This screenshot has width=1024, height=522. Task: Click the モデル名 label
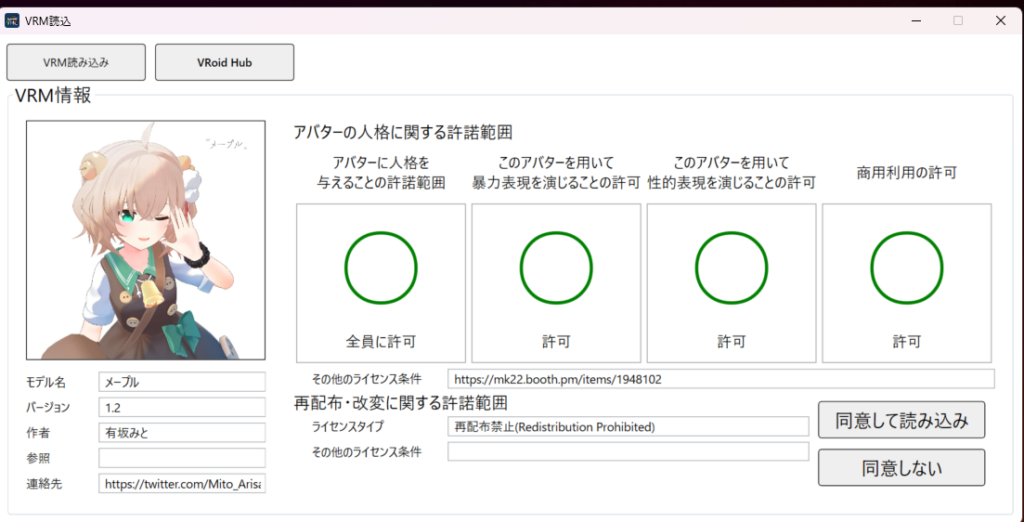(46, 382)
